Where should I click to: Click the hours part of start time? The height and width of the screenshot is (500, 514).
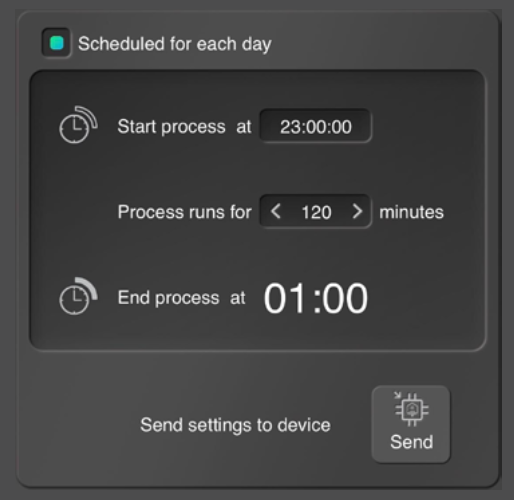point(289,127)
